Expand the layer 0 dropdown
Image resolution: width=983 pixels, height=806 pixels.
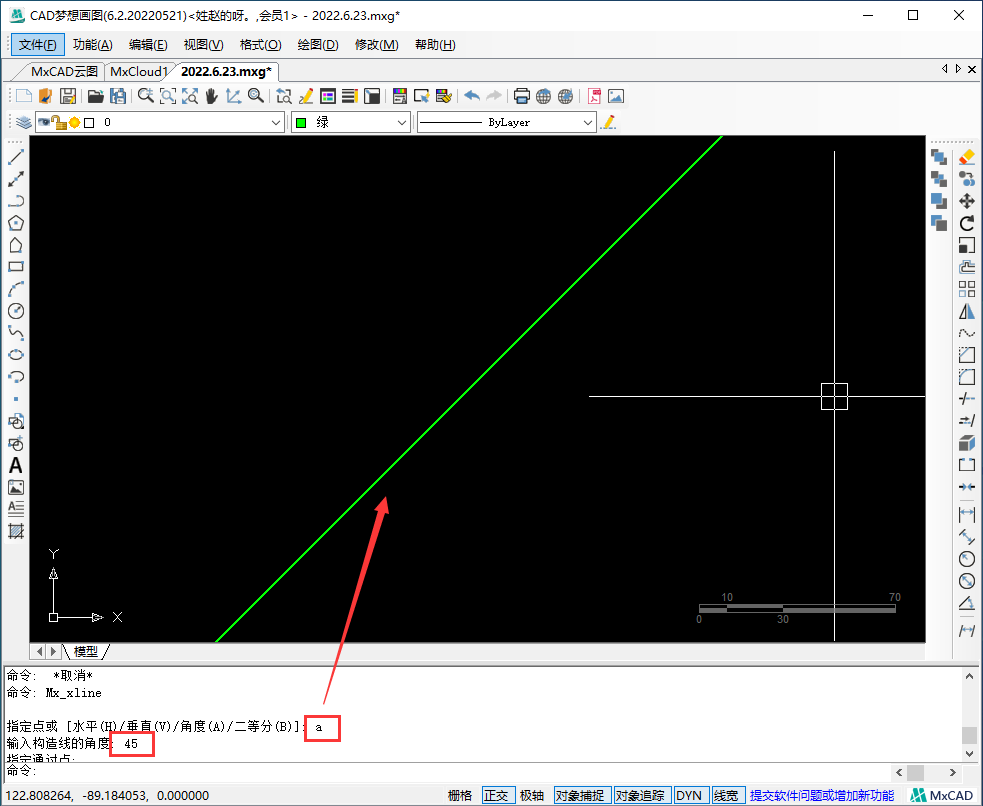(276, 122)
